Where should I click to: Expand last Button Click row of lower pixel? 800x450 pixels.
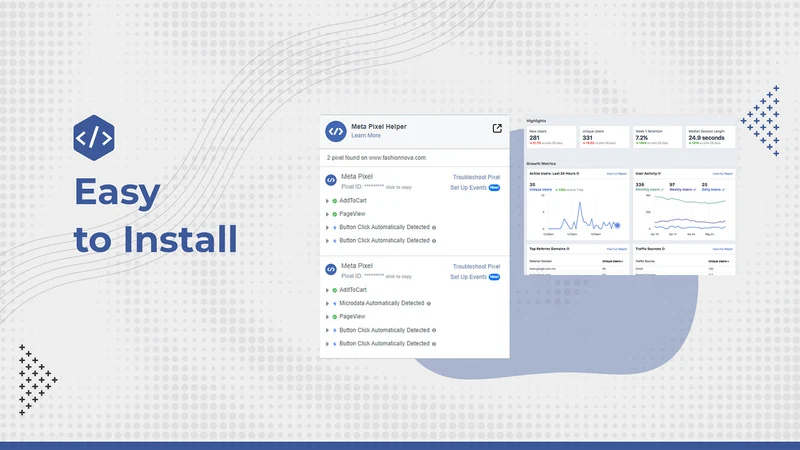coord(328,344)
